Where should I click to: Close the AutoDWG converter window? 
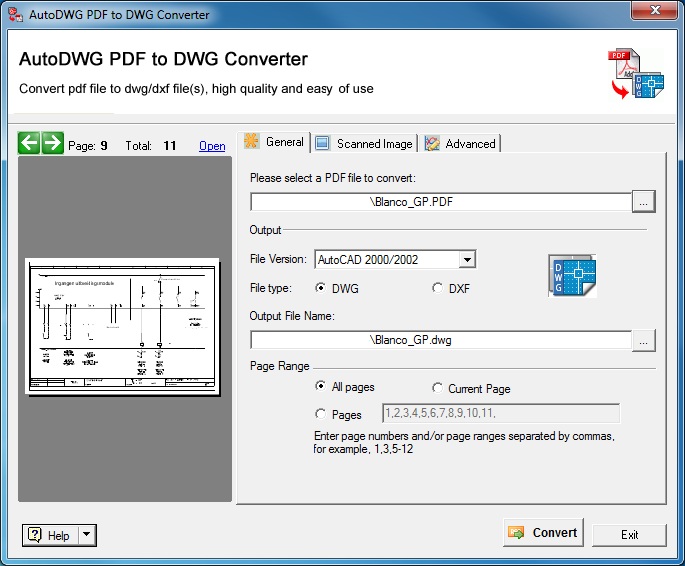(x=654, y=10)
